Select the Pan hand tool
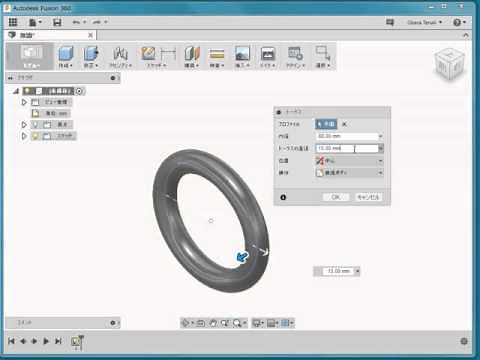Image resolution: width=480 pixels, height=360 pixels. pyautogui.click(x=213, y=323)
